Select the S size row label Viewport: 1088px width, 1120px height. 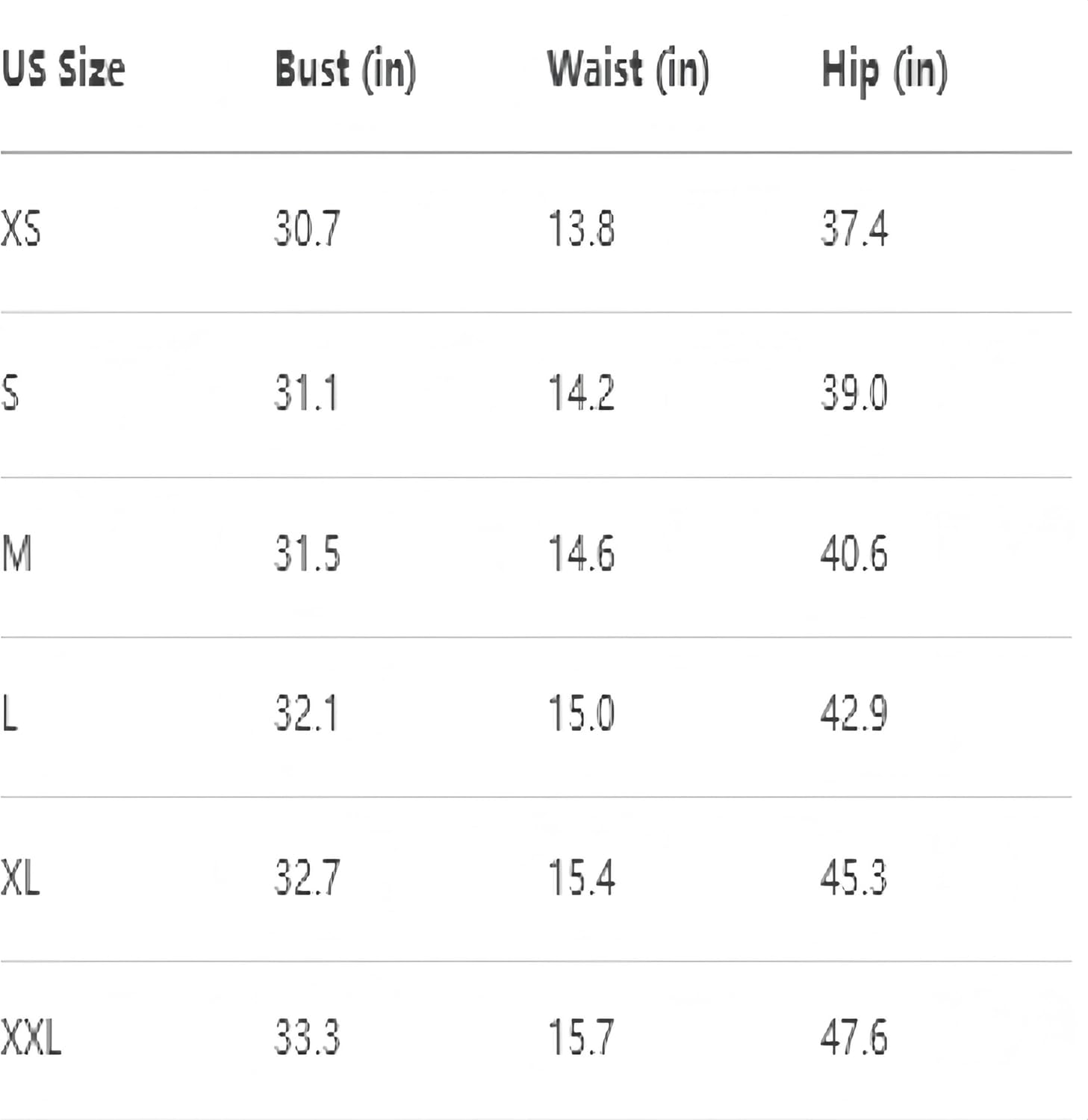(10, 393)
